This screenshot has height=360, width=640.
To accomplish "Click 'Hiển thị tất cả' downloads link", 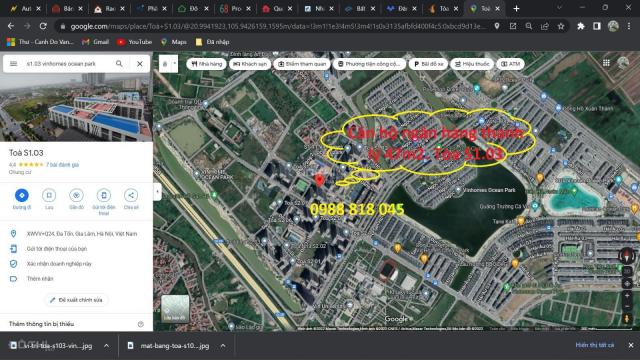I will click(x=595, y=345).
